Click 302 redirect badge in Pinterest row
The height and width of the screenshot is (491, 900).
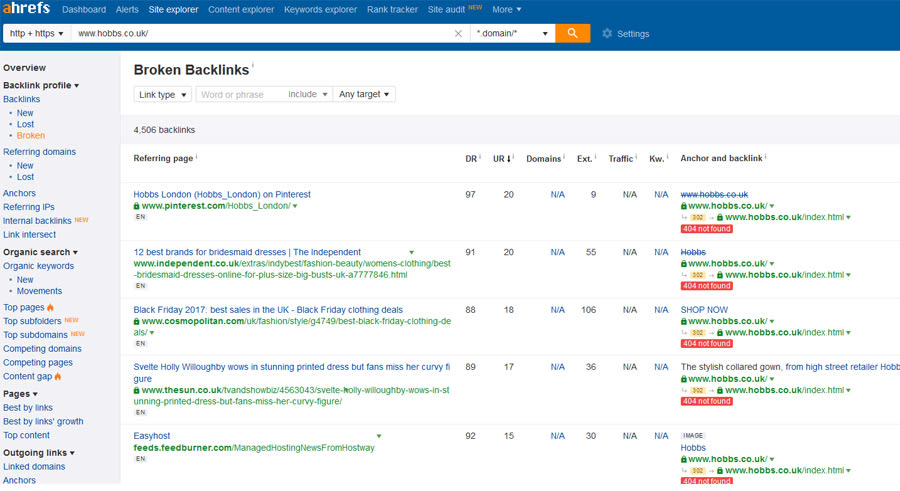(697, 218)
